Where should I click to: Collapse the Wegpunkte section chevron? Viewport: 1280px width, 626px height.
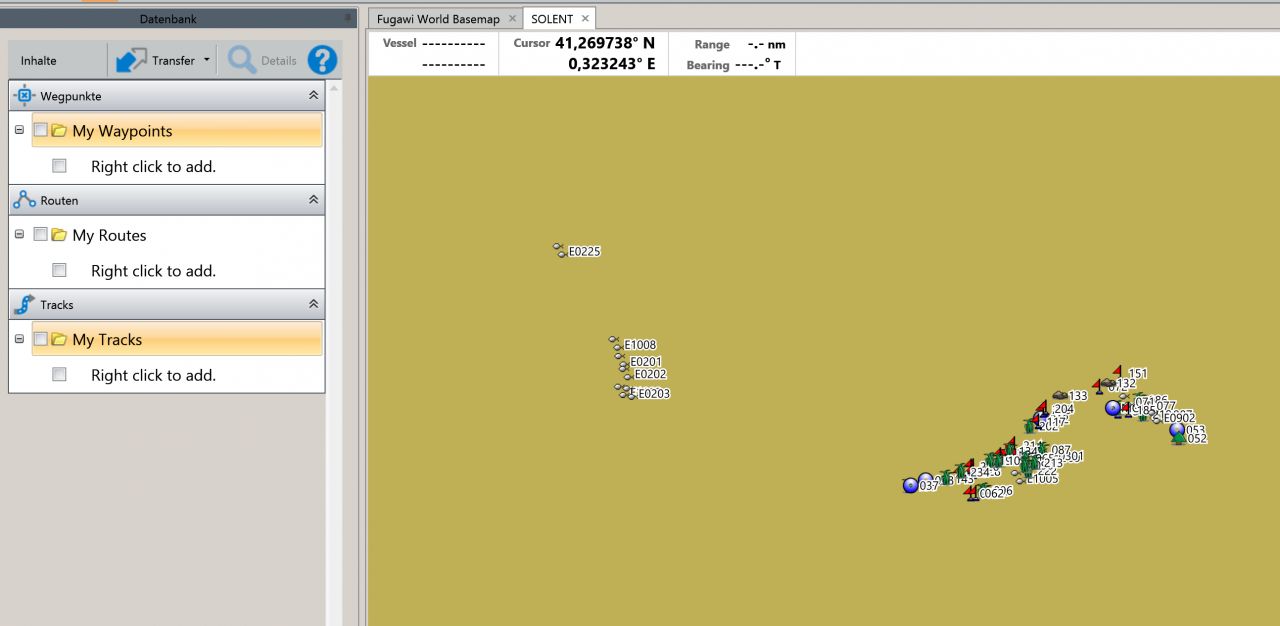[313, 96]
